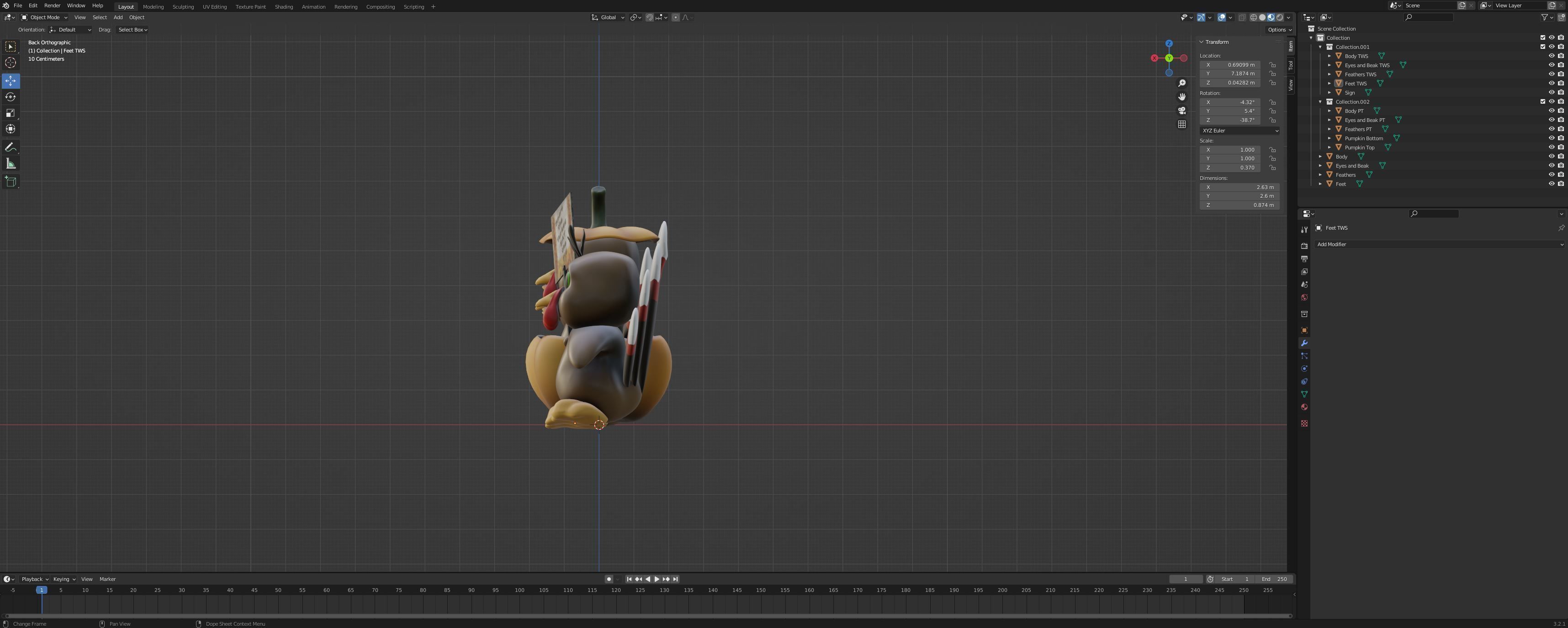Viewport: 1568px width, 628px height.
Task: Open the Select Box drag dropdown
Action: pyautogui.click(x=132, y=29)
